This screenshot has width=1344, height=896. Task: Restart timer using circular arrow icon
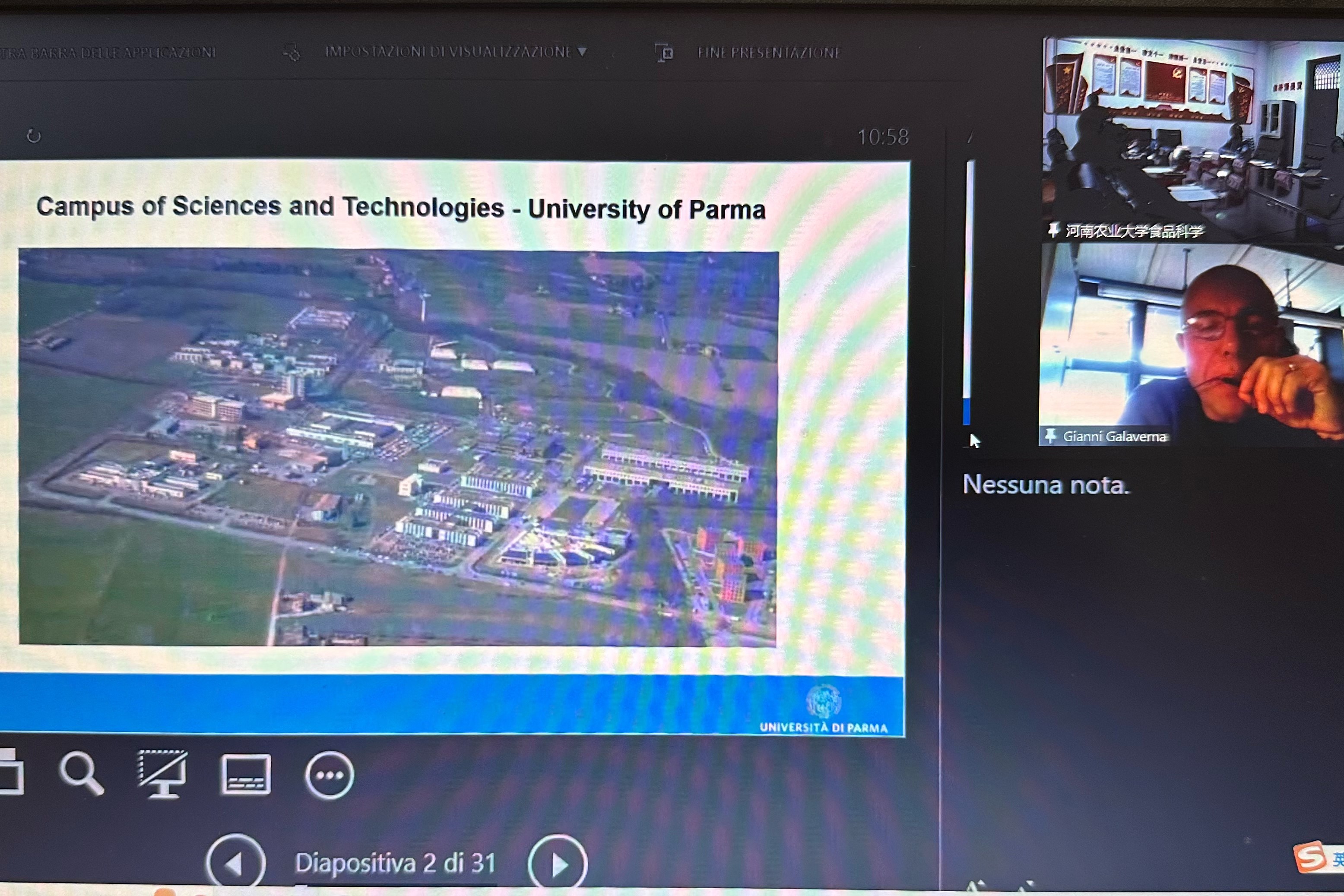[34, 136]
